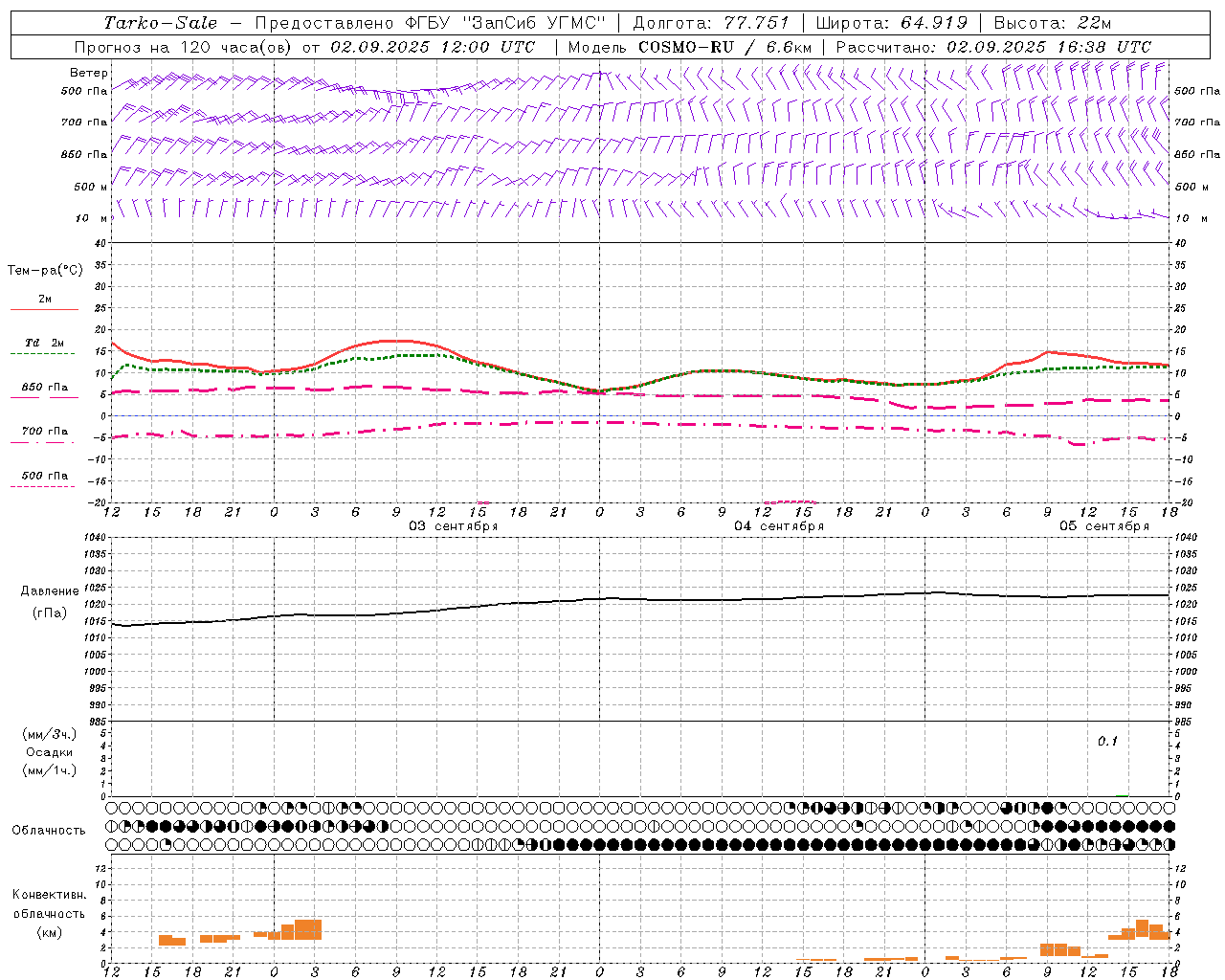Click the '(мм/3ч.)' precipitation unit label
The image size is (1225, 980).
click(x=50, y=735)
